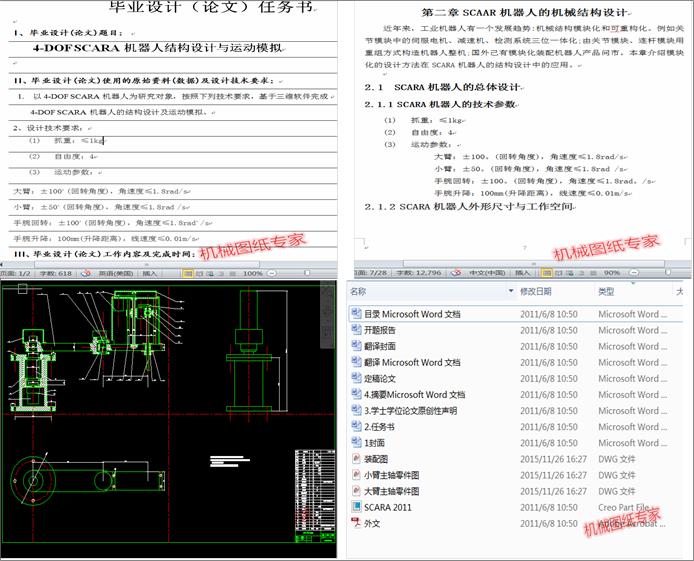Click word count 12,796 in status bar
Image resolution: width=694 pixels, height=561 pixels.
(x=419, y=273)
